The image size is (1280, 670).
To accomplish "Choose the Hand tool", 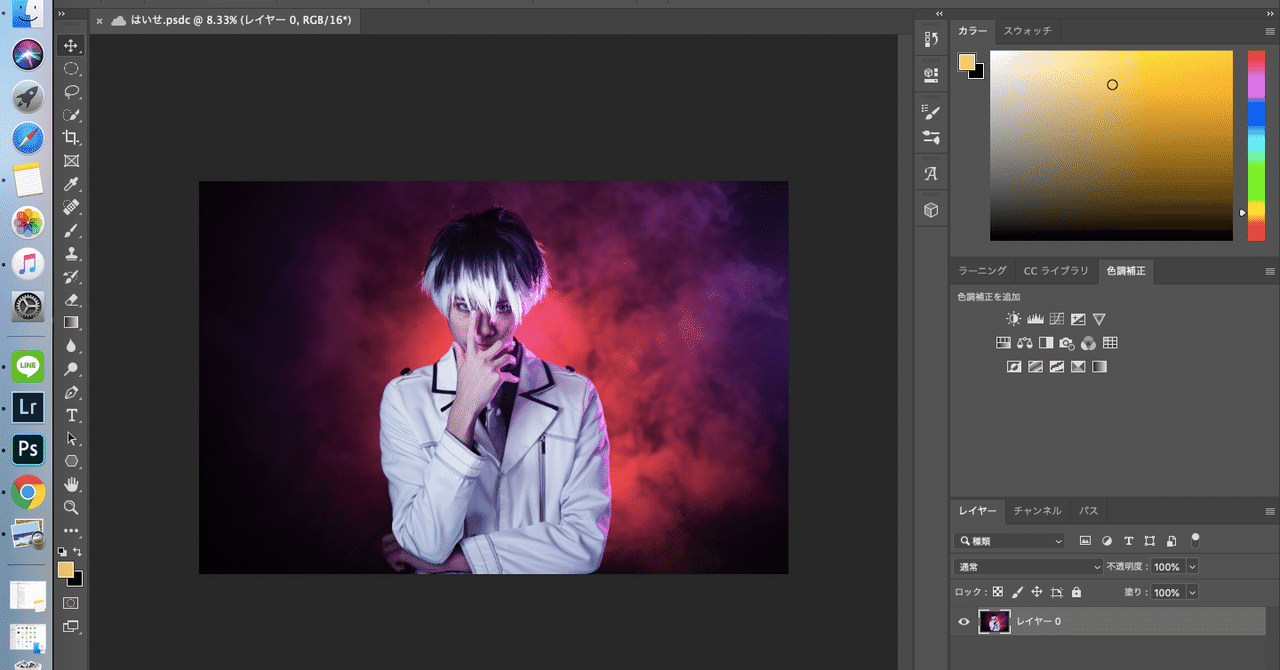I will point(71,485).
